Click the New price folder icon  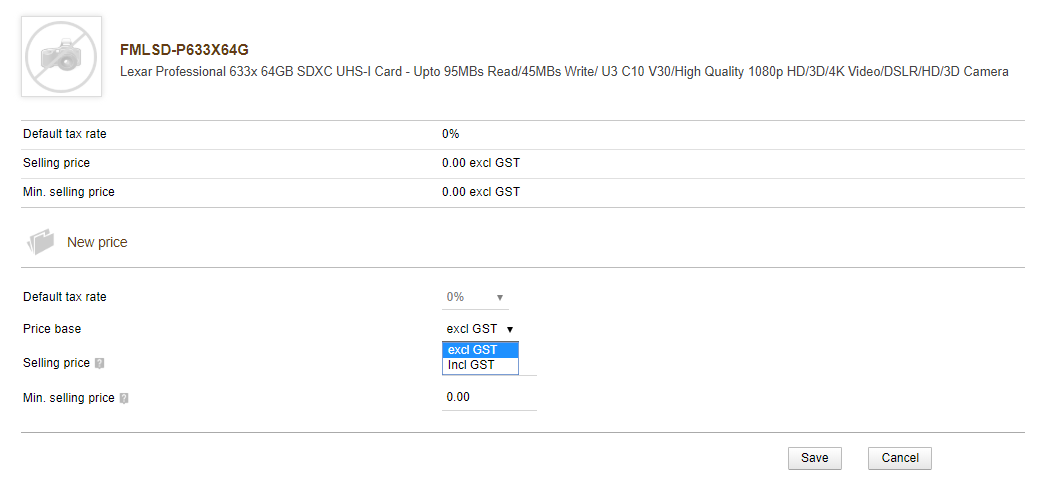coord(41,242)
